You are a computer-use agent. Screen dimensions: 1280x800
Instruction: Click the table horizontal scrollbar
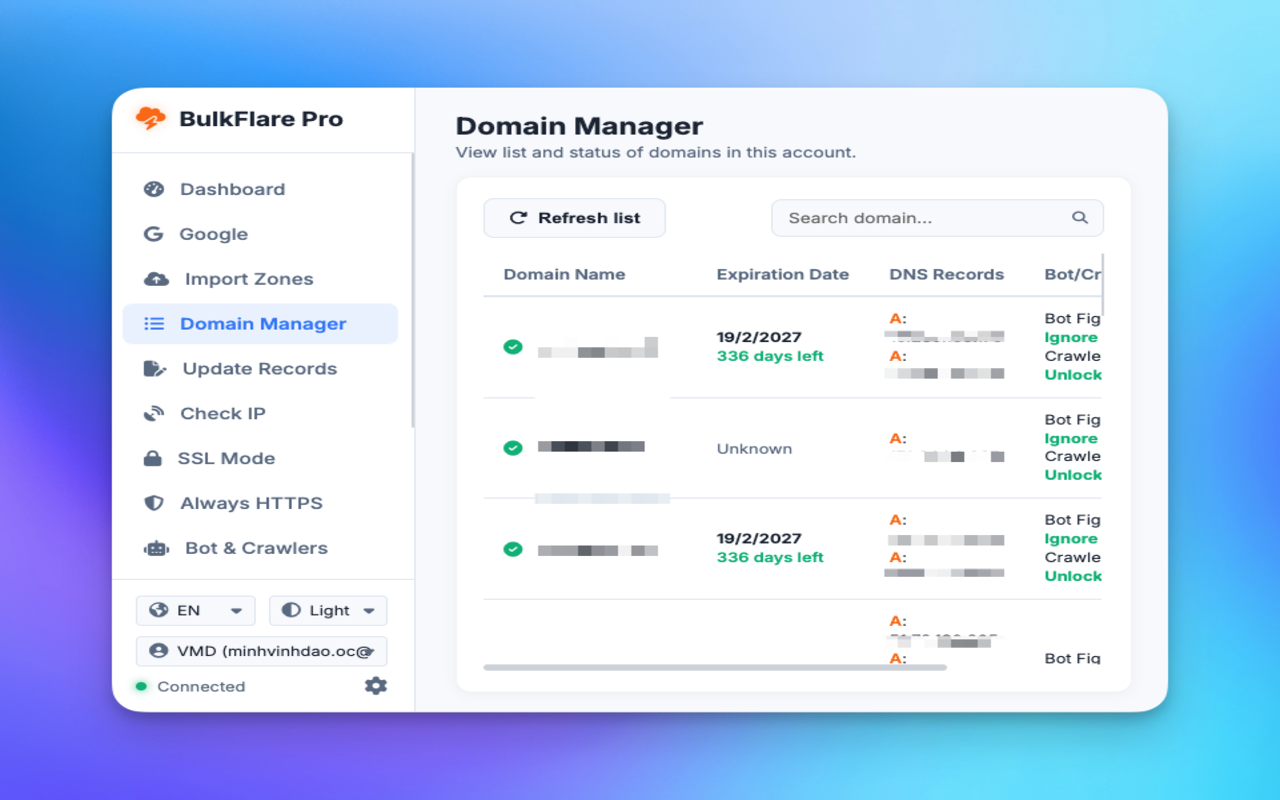point(715,667)
